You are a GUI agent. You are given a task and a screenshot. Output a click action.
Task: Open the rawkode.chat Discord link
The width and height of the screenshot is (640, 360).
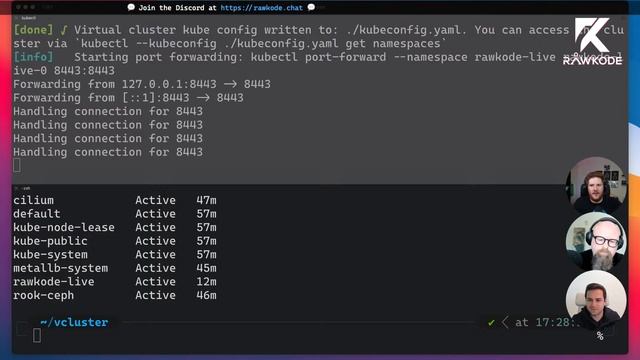point(261,8)
